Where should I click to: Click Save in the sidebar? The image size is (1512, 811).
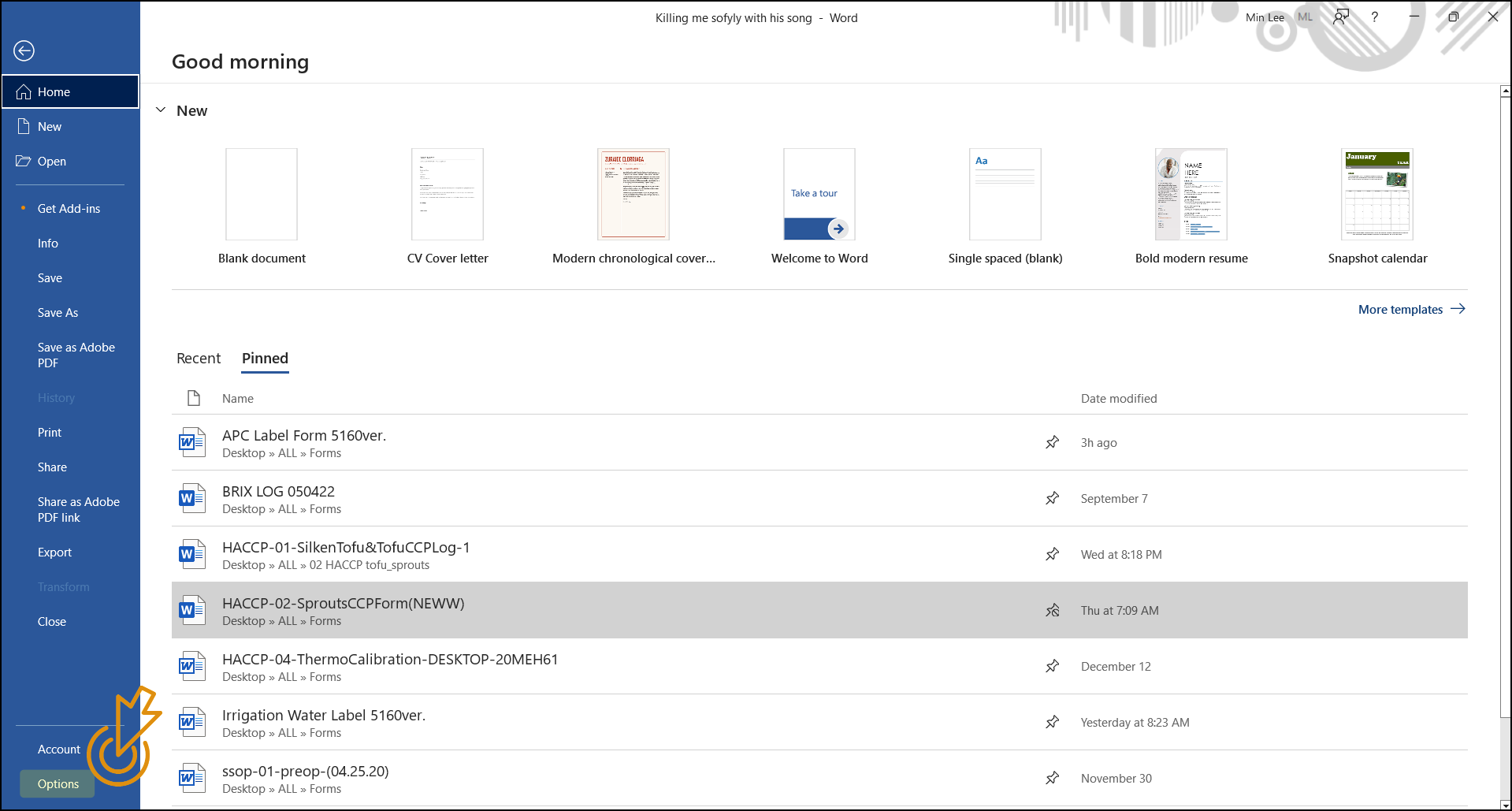coord(70,277)
